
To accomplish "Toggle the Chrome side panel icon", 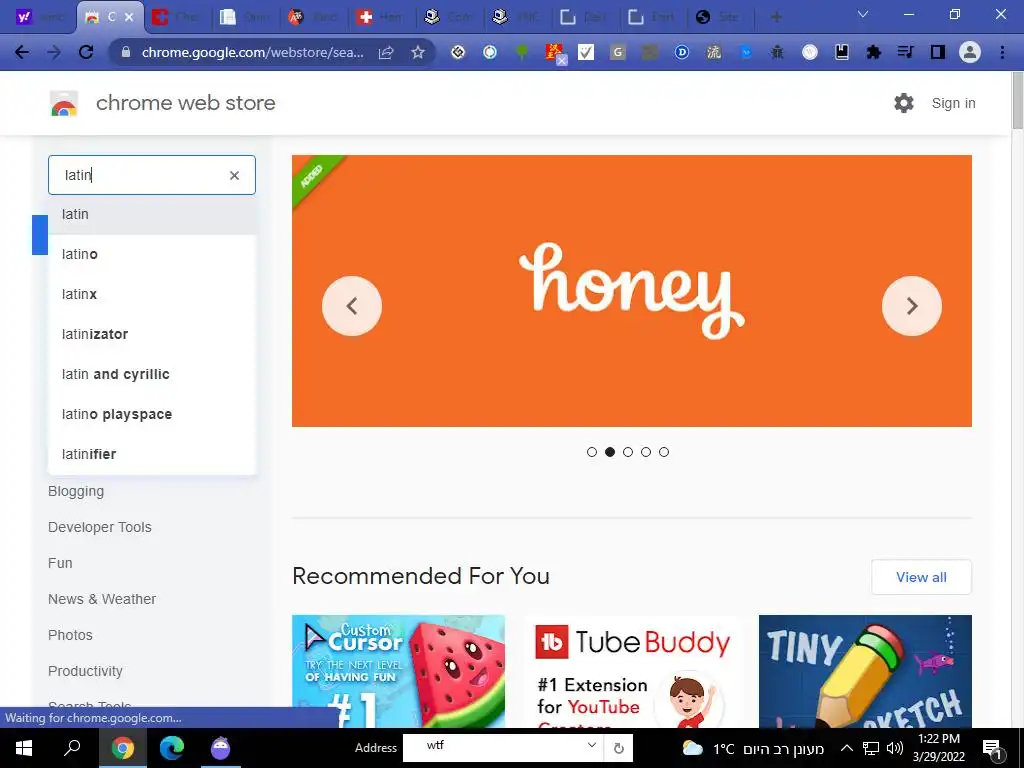I will [938, 52].
